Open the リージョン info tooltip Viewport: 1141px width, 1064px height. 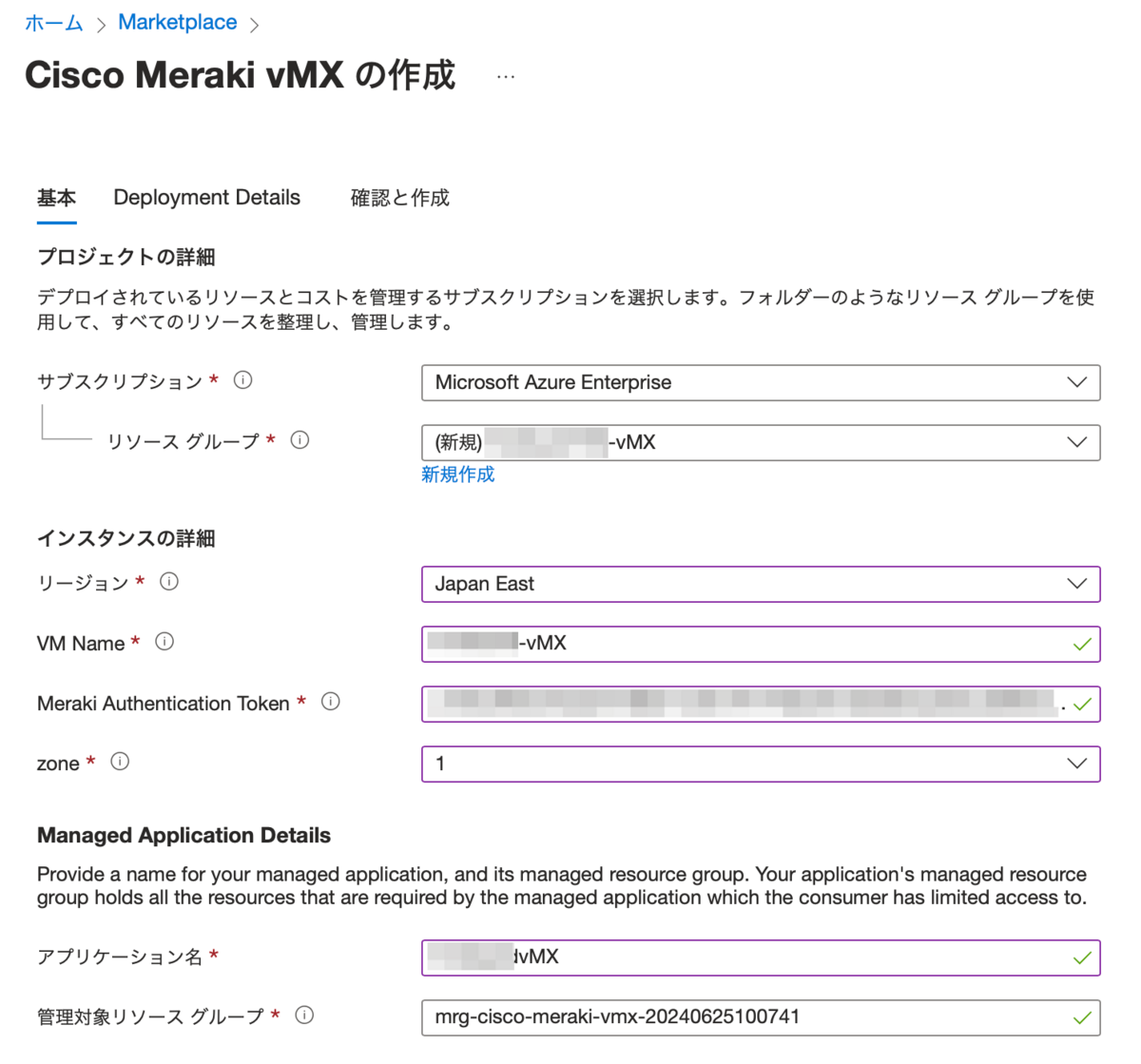(169, 582)
